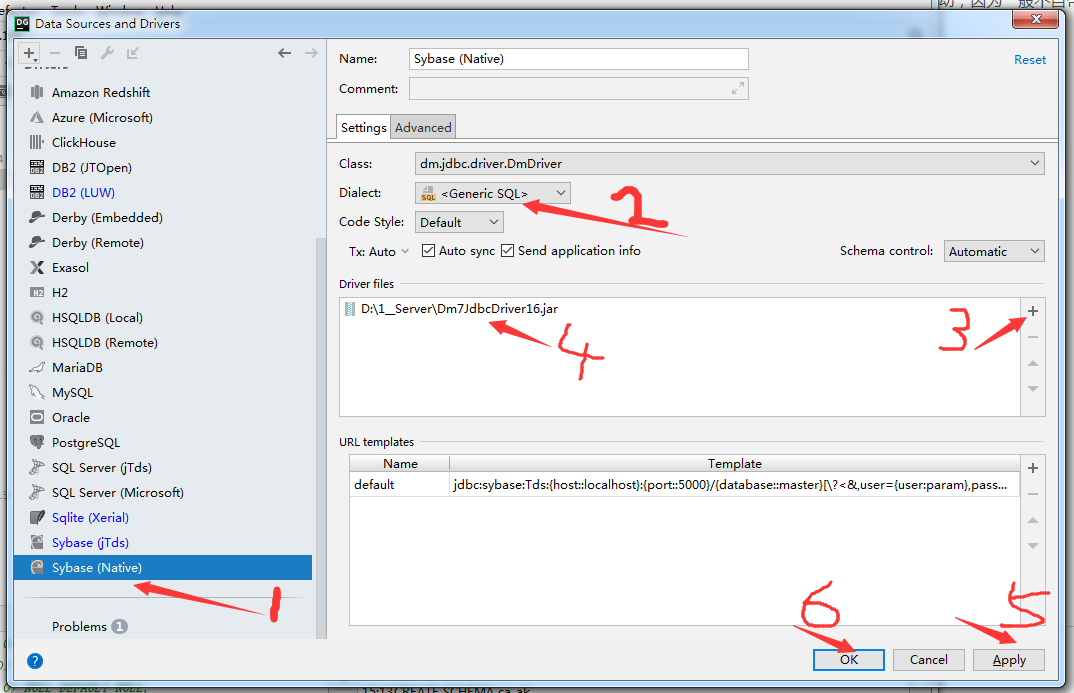Open the Schema control dropdown
Viewport: 1074px width, 693px height.
[x=994, y=251]
